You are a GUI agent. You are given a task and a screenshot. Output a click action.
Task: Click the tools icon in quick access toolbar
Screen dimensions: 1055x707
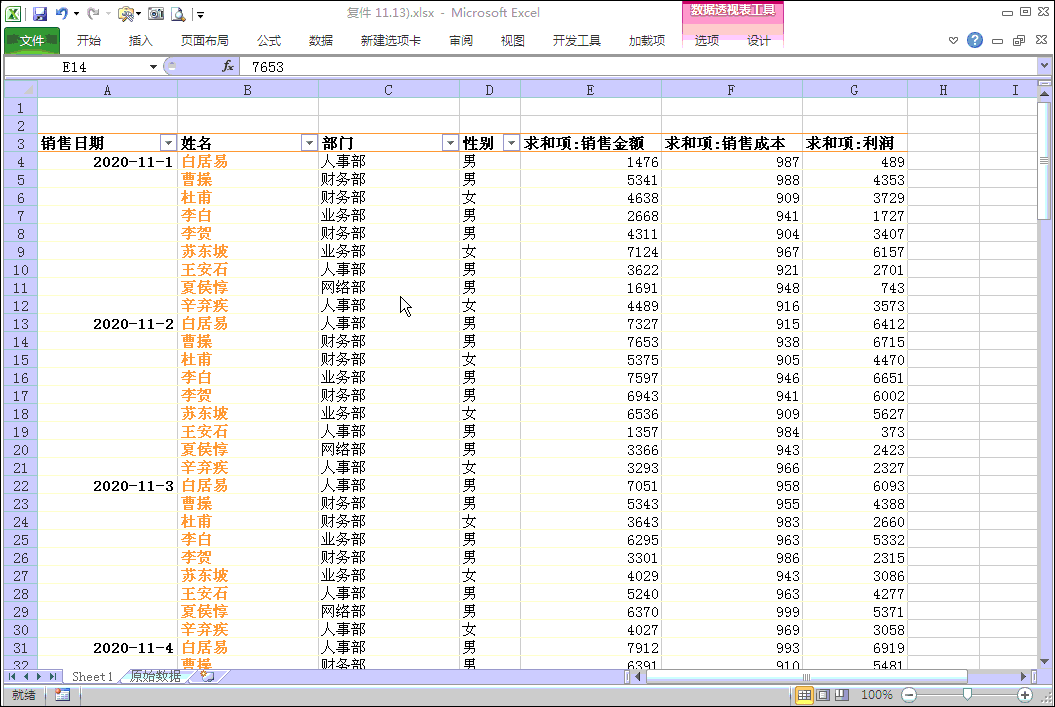click(x=125, y=13)
